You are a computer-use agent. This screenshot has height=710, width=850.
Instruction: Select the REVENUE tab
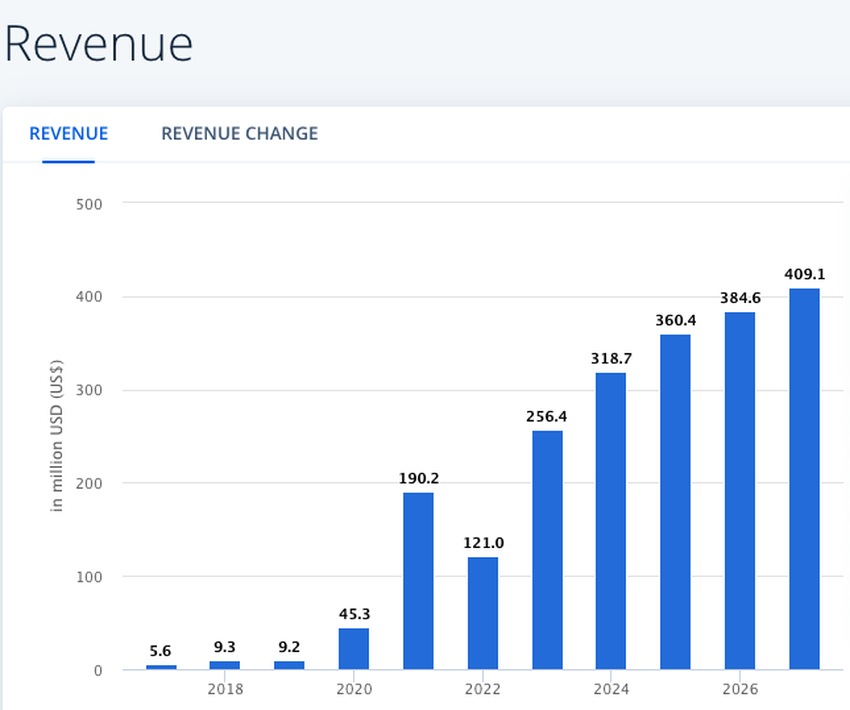point(68,133)
